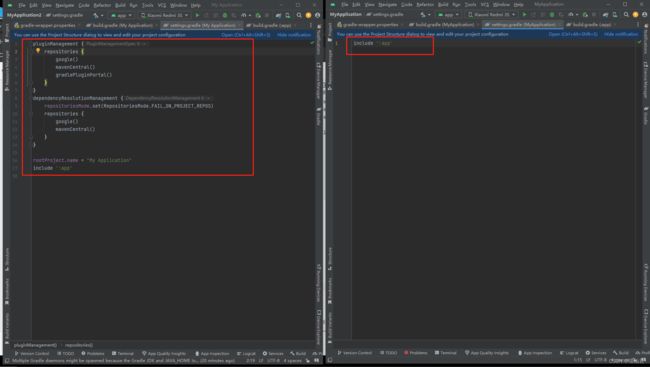Open the Navigate menu in right window

[388, 5]
